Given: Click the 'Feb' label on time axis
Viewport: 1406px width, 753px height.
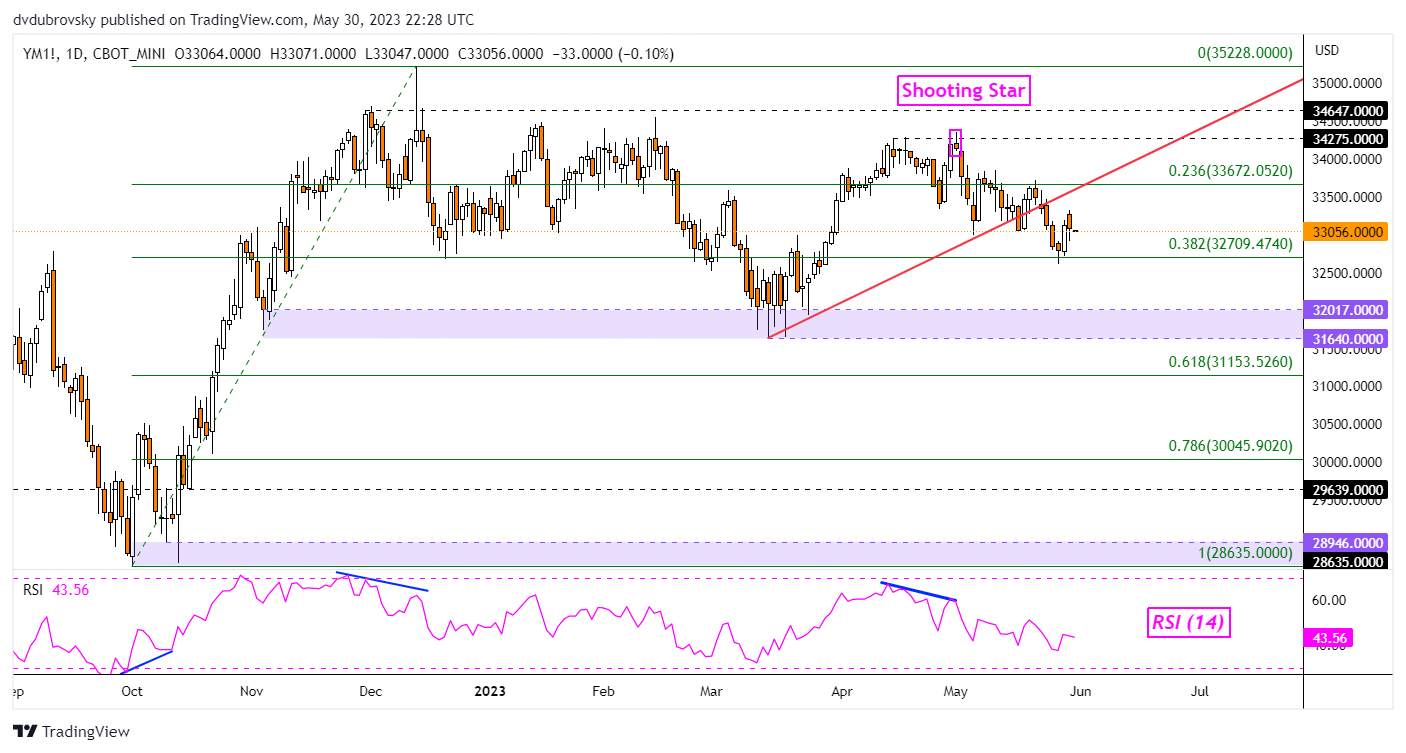Looking at the screenshot, I should point(603,691).
